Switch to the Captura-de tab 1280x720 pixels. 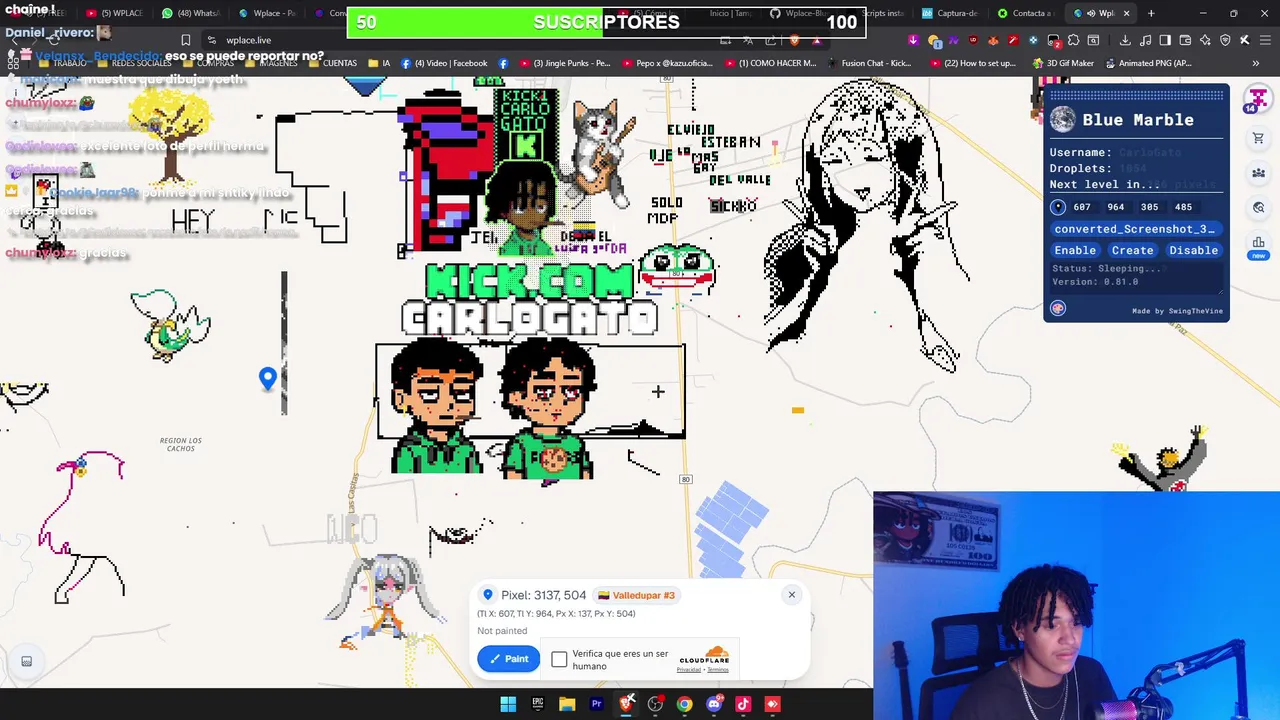[x=949, y=13]
